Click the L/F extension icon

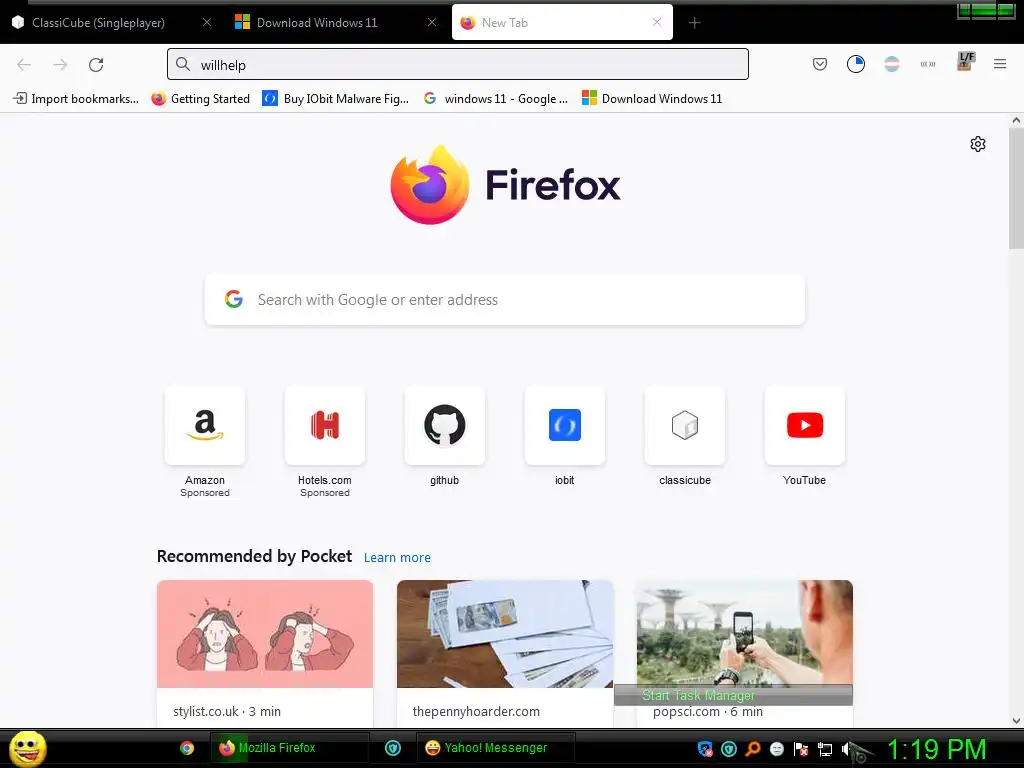(x=965, y=61)
